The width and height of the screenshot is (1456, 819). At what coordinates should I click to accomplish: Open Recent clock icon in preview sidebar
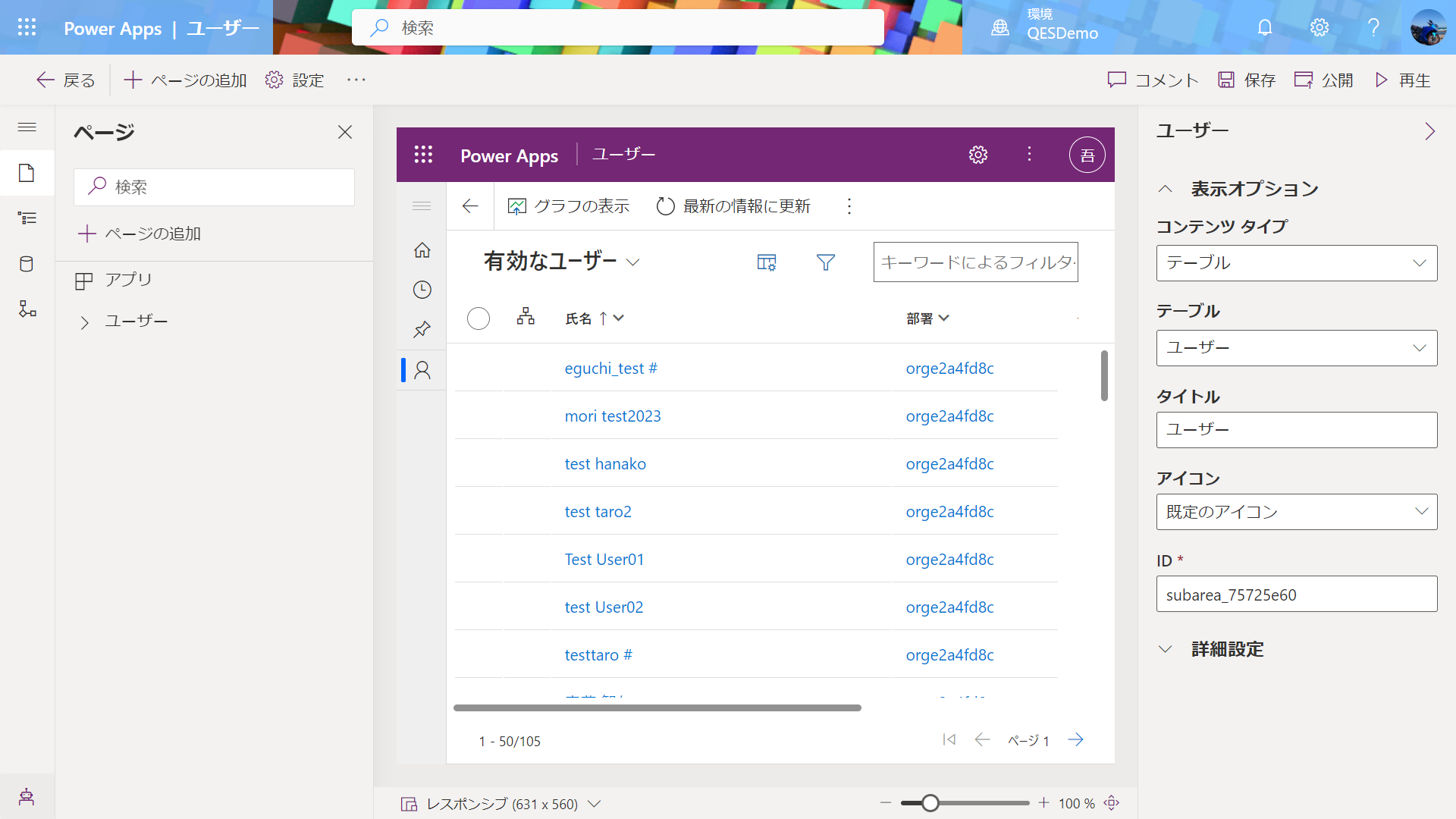click(x=422, y=290)
